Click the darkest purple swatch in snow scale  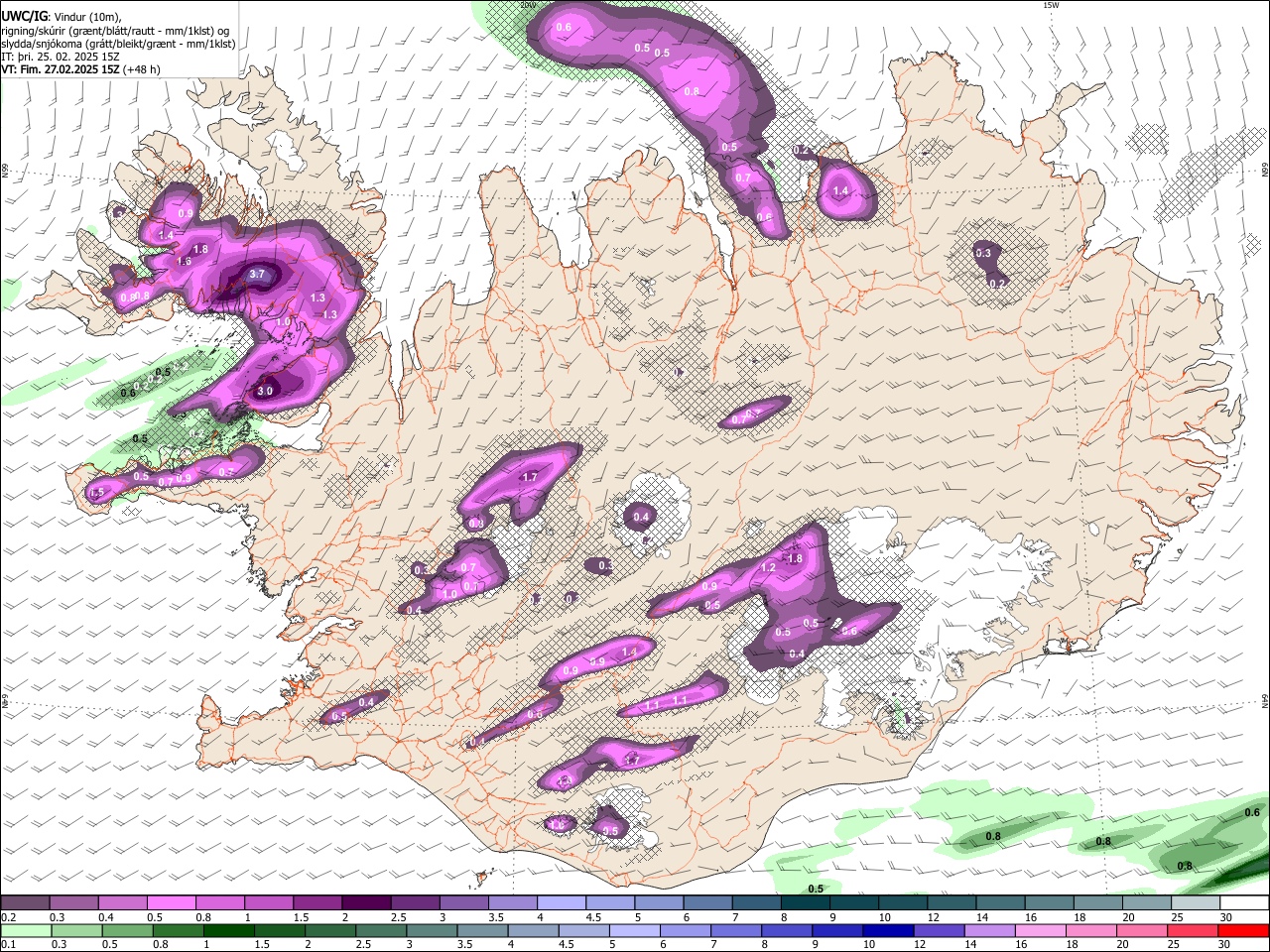366,902
